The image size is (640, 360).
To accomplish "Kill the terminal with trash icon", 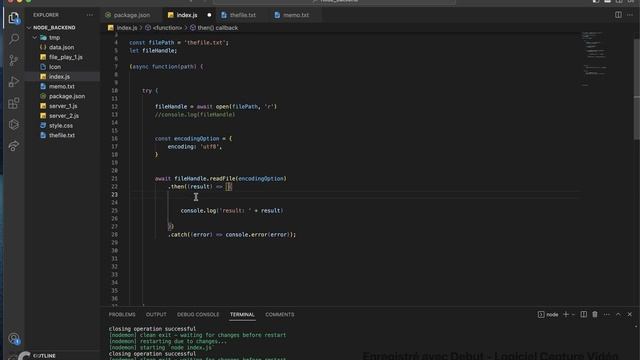I will (x=595, y=314).
